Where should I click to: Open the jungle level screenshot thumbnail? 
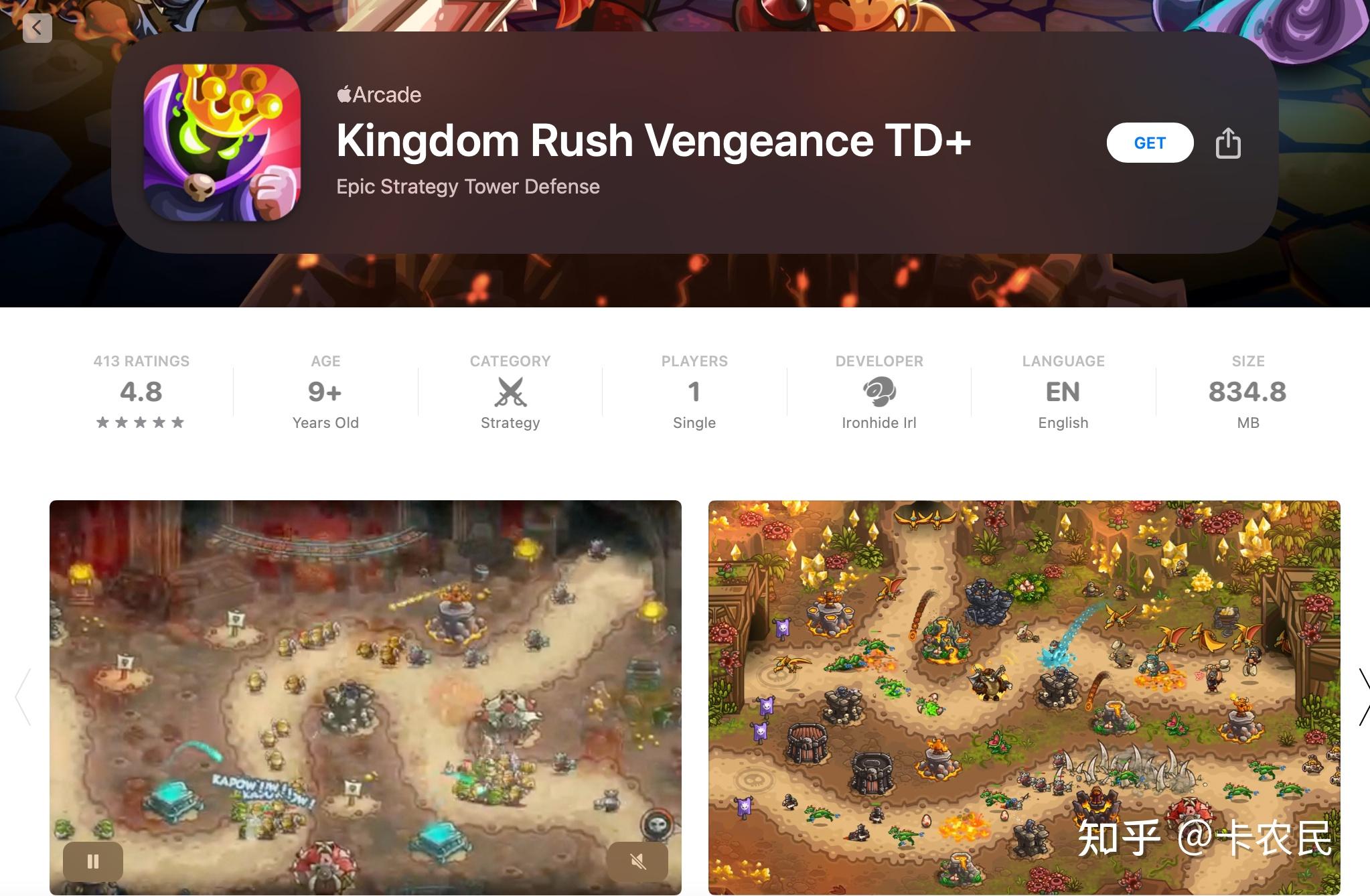click(x=1024, y=697)
